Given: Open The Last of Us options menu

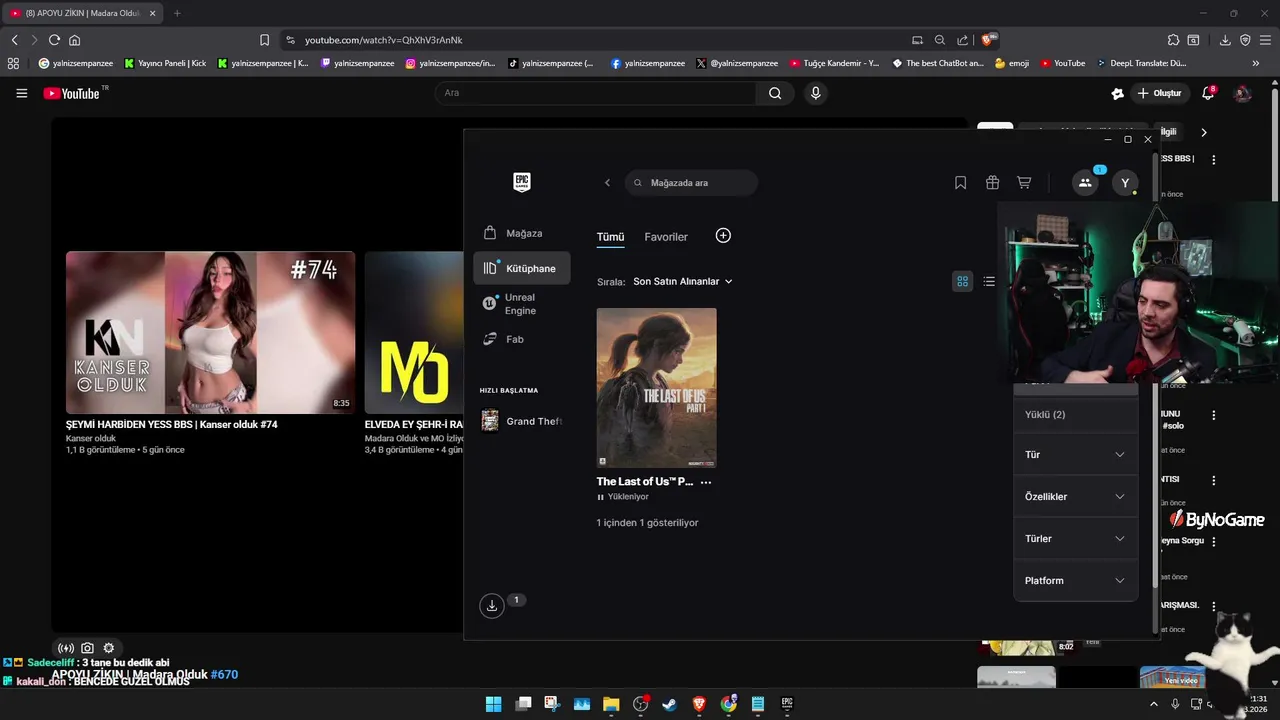Looking at the screenshot, I should click(x=706, y=482).
